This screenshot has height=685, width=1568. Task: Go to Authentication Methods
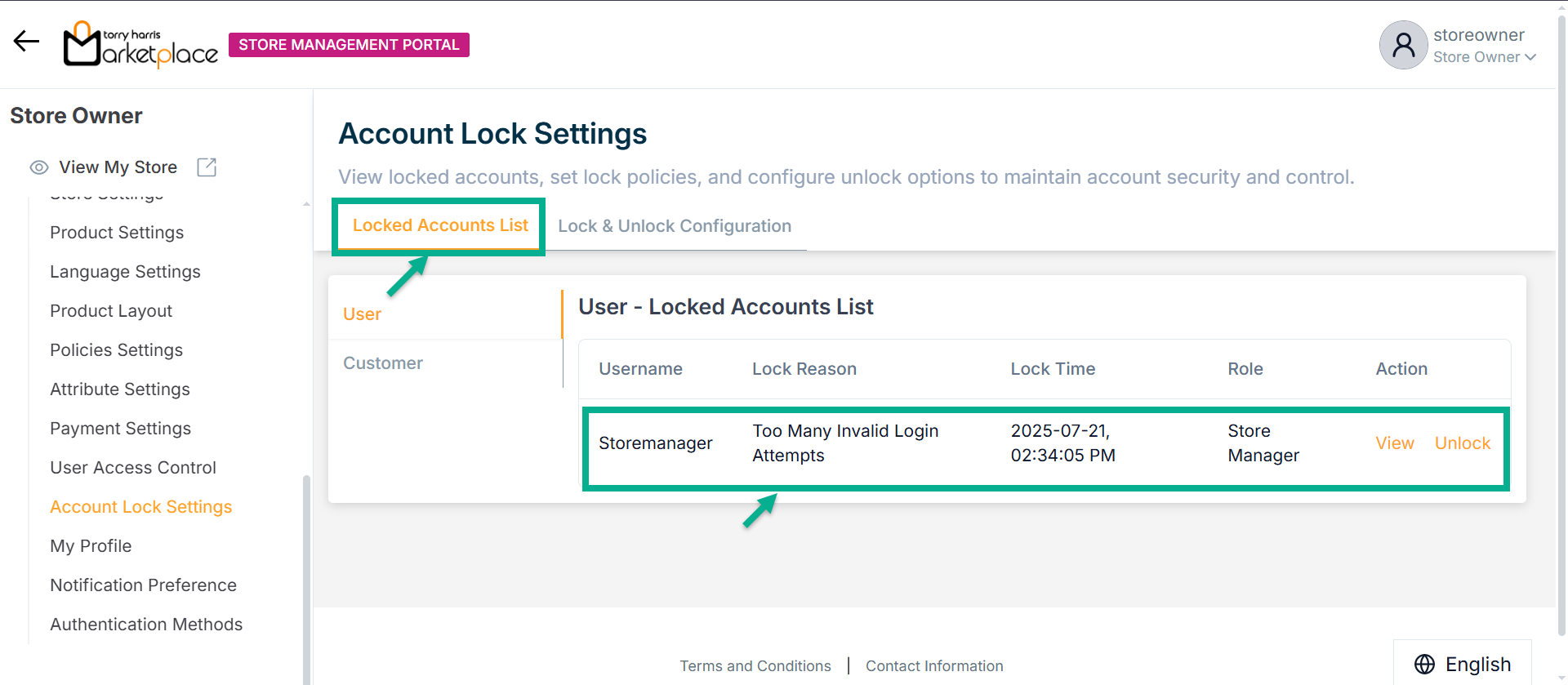[146, 625]
